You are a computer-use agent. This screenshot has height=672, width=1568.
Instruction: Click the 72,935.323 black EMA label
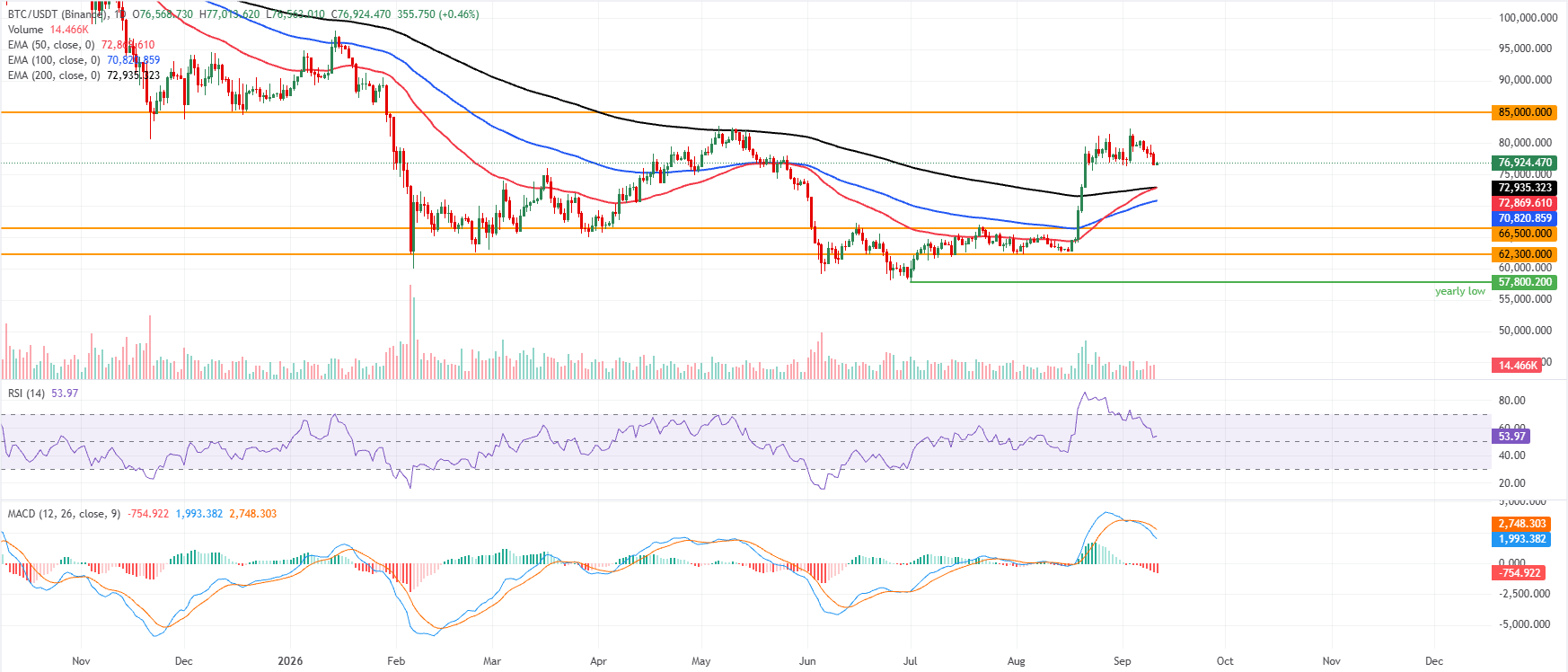(x=1525, y=188)
